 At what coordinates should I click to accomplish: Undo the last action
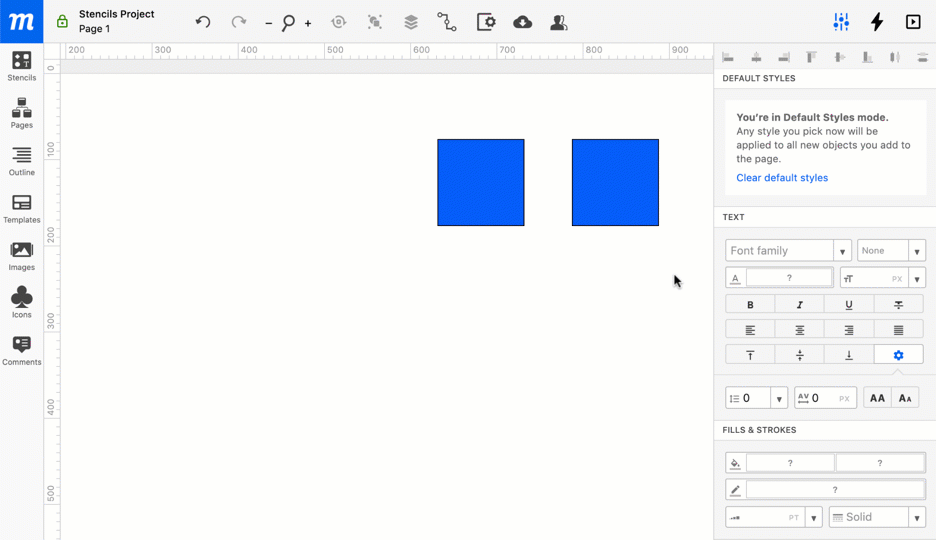point(203,22)
